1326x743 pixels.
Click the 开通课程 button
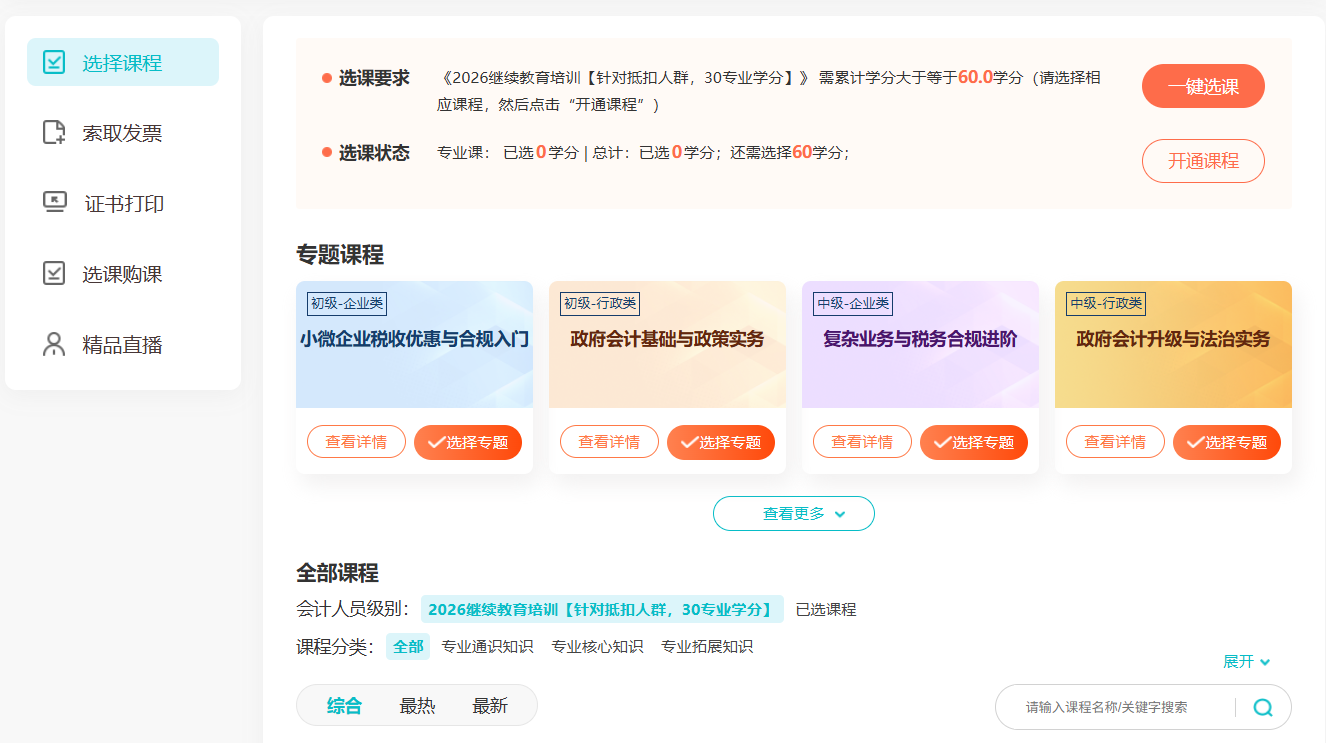[x=1203, y=161]
